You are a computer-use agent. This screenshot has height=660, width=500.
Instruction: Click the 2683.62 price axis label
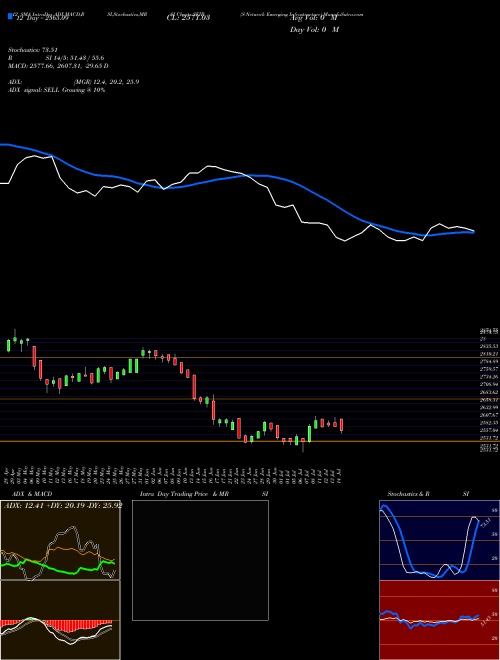click(489, 392)
